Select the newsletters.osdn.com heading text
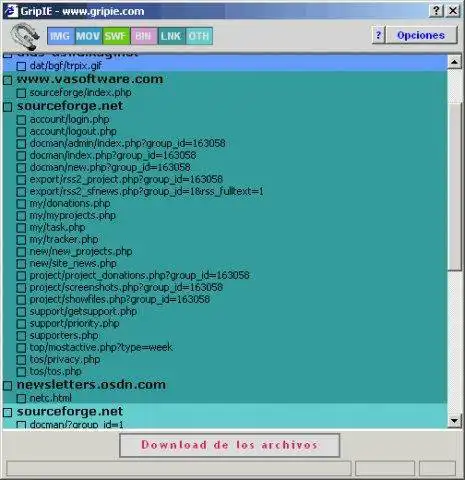 (91, 385)
